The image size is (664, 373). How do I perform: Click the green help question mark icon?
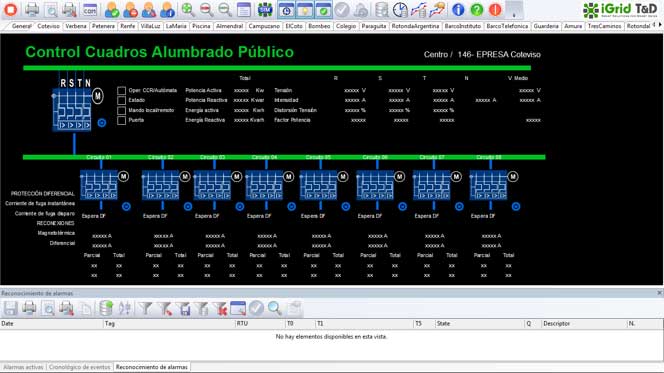[476, 9]
